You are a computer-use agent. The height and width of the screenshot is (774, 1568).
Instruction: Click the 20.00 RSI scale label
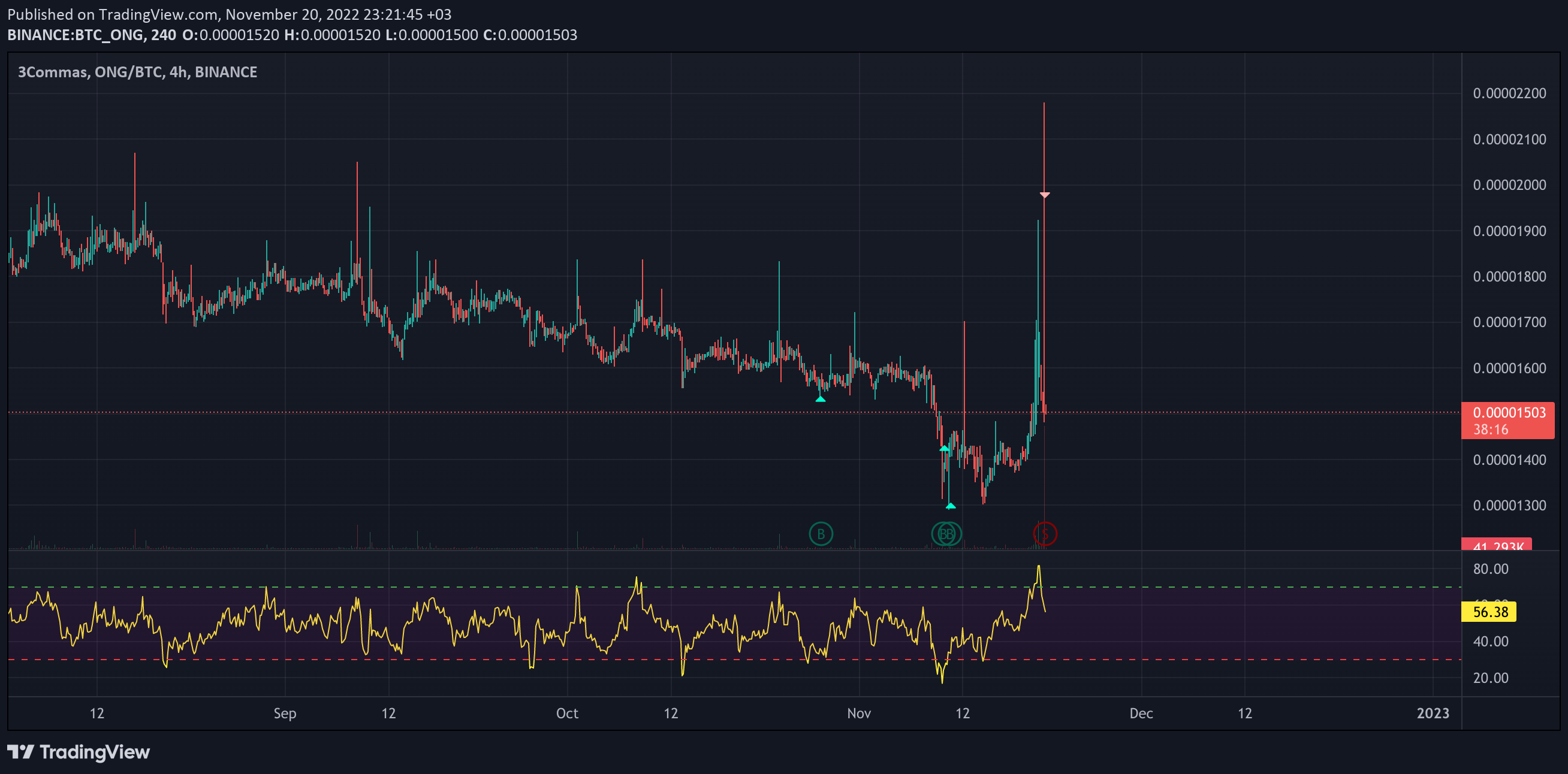coord(1491,678)
